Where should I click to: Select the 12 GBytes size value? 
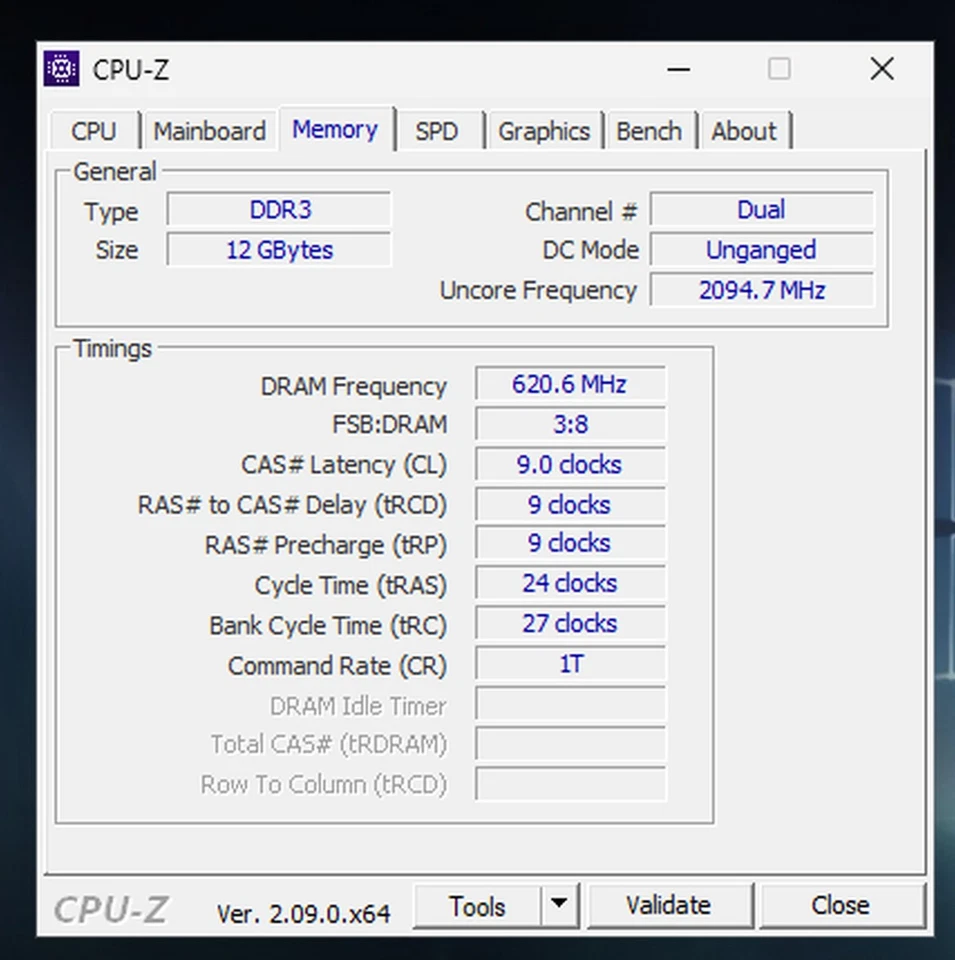coord(279,250)
